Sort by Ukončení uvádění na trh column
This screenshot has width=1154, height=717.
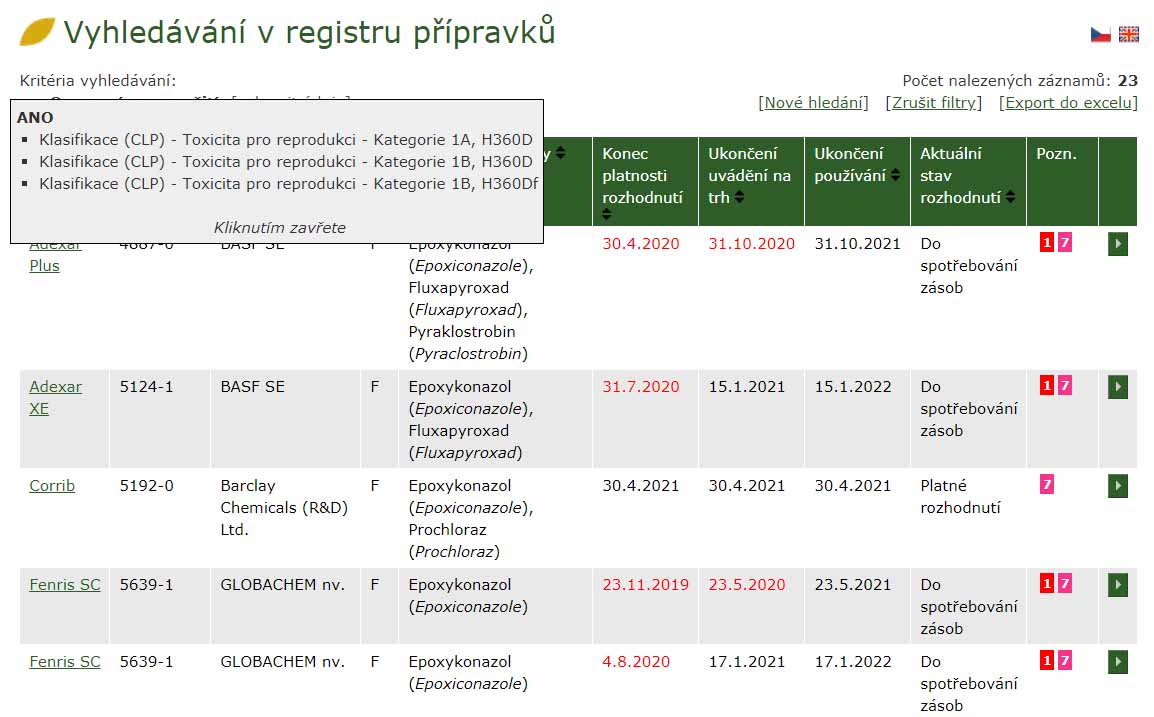point(739,198)
